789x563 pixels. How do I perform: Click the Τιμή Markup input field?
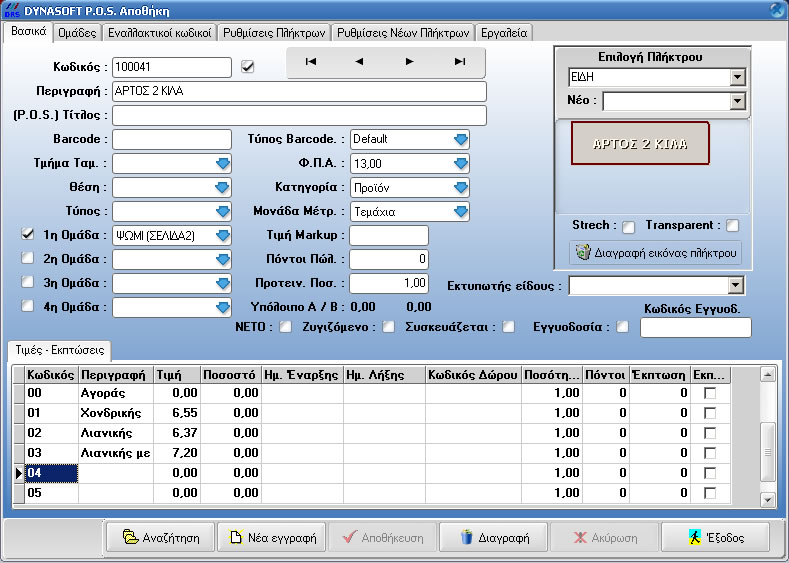tap(389, 235)
